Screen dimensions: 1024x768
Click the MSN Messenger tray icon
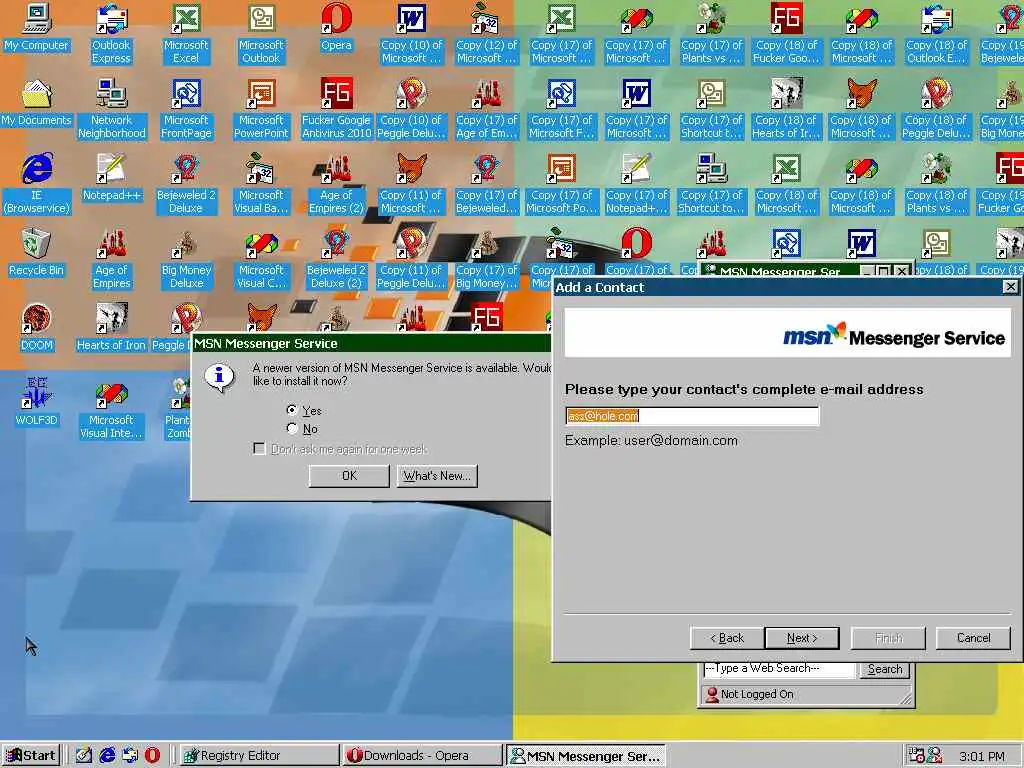point(935,756)
